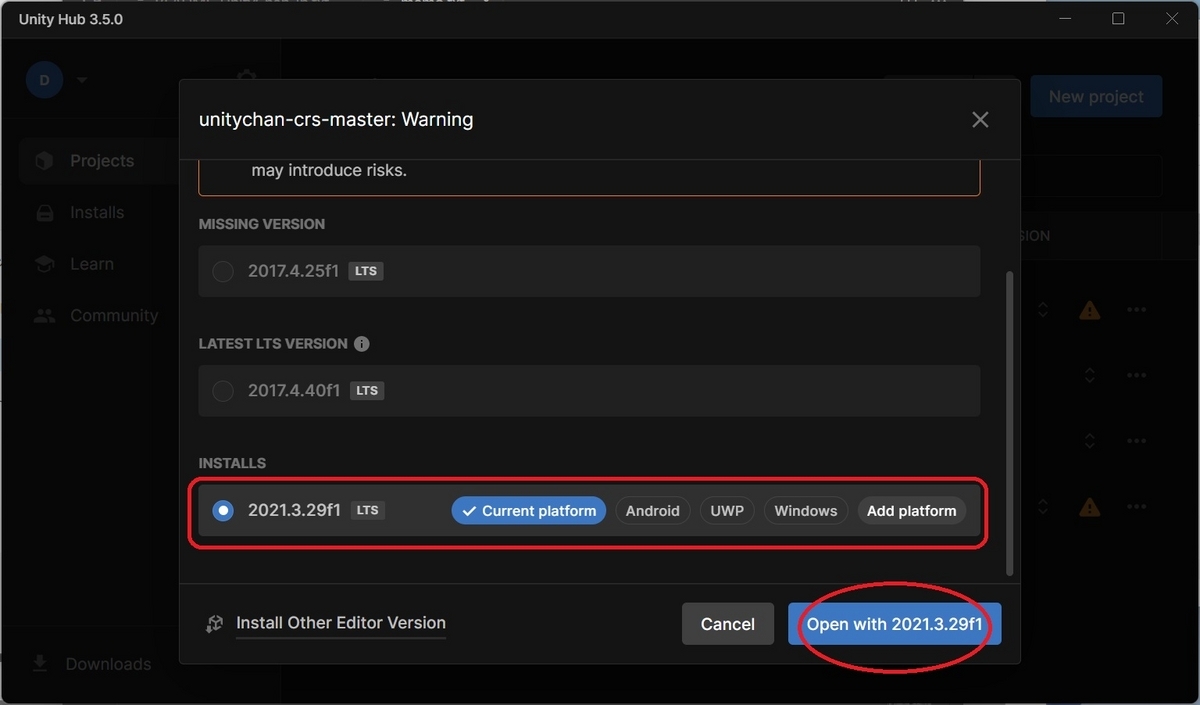Open the second project's three-dot menu
This screenshot has width=1200, height=705.
coord(1136,375)
